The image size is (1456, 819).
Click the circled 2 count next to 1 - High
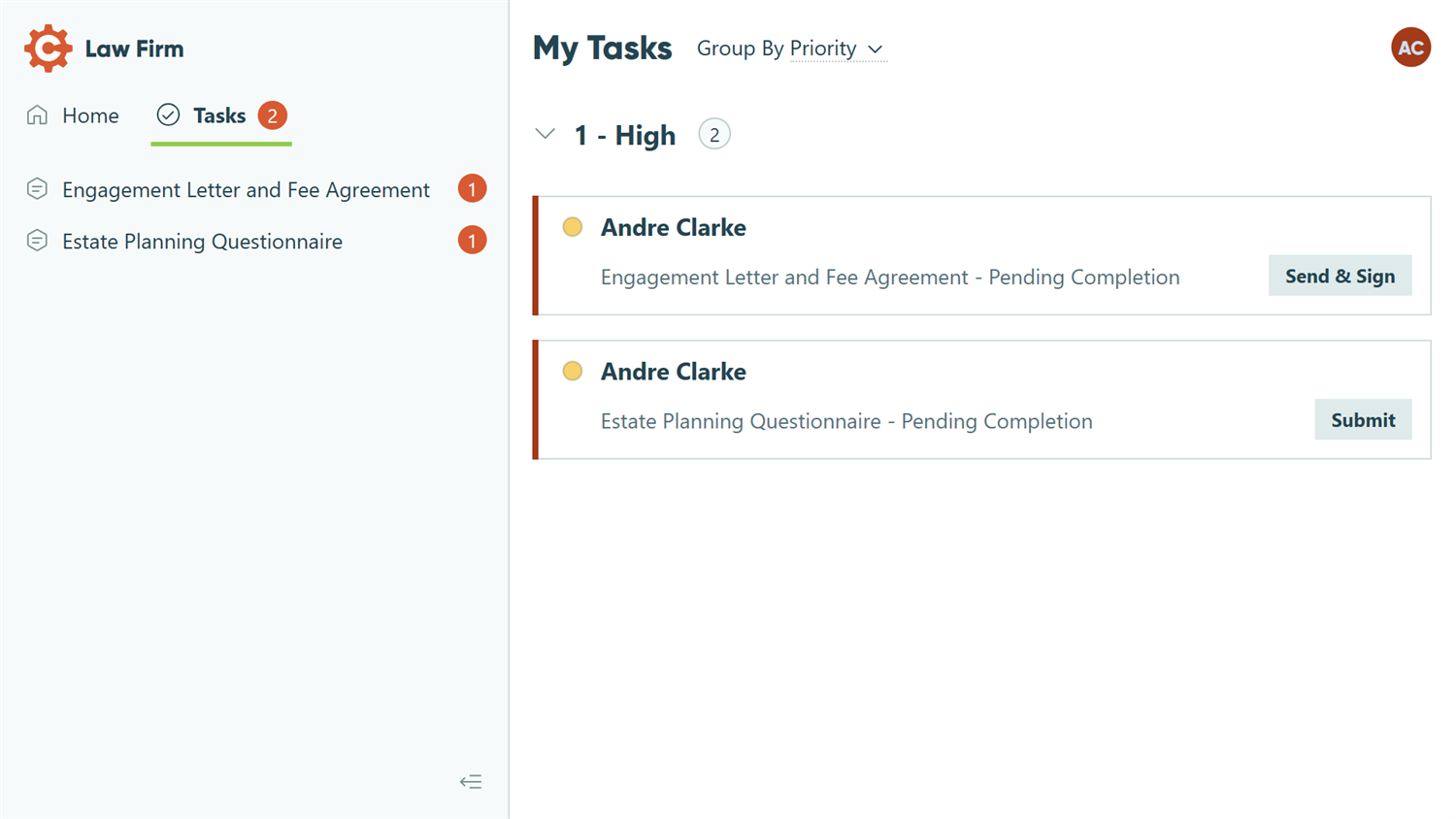pos(714,135)
